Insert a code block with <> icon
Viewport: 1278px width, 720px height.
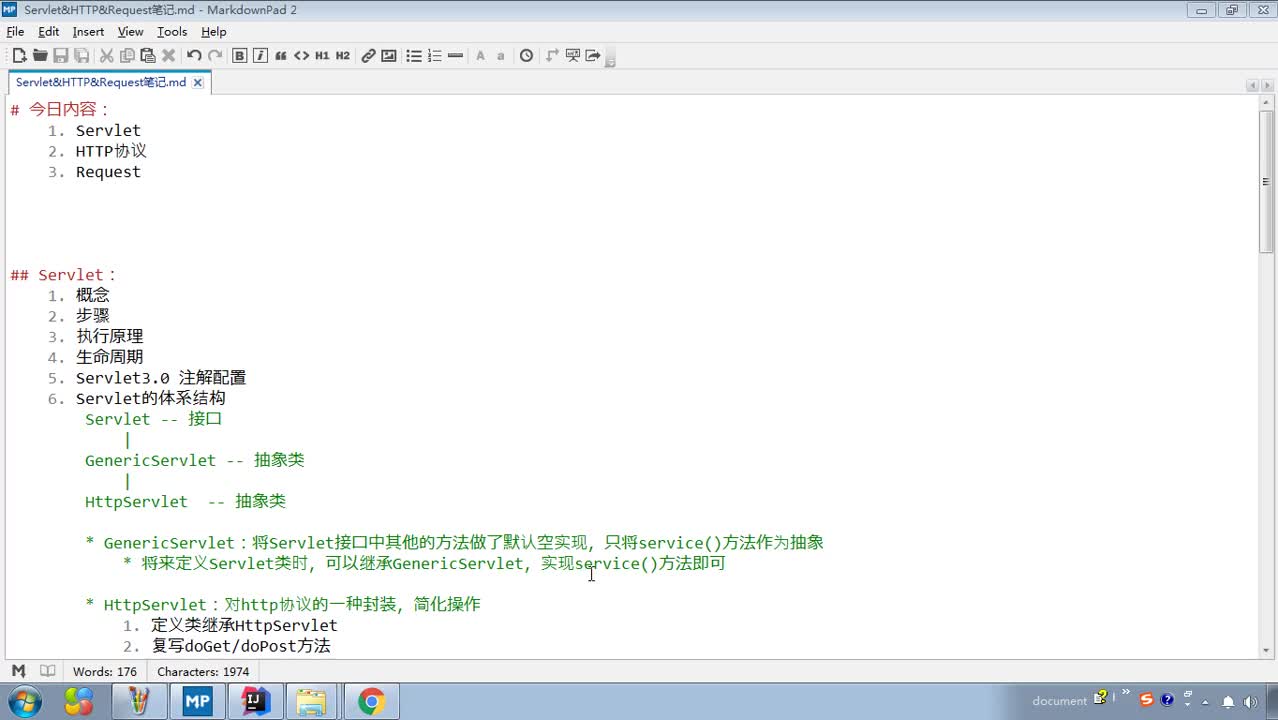click(301, 56)
